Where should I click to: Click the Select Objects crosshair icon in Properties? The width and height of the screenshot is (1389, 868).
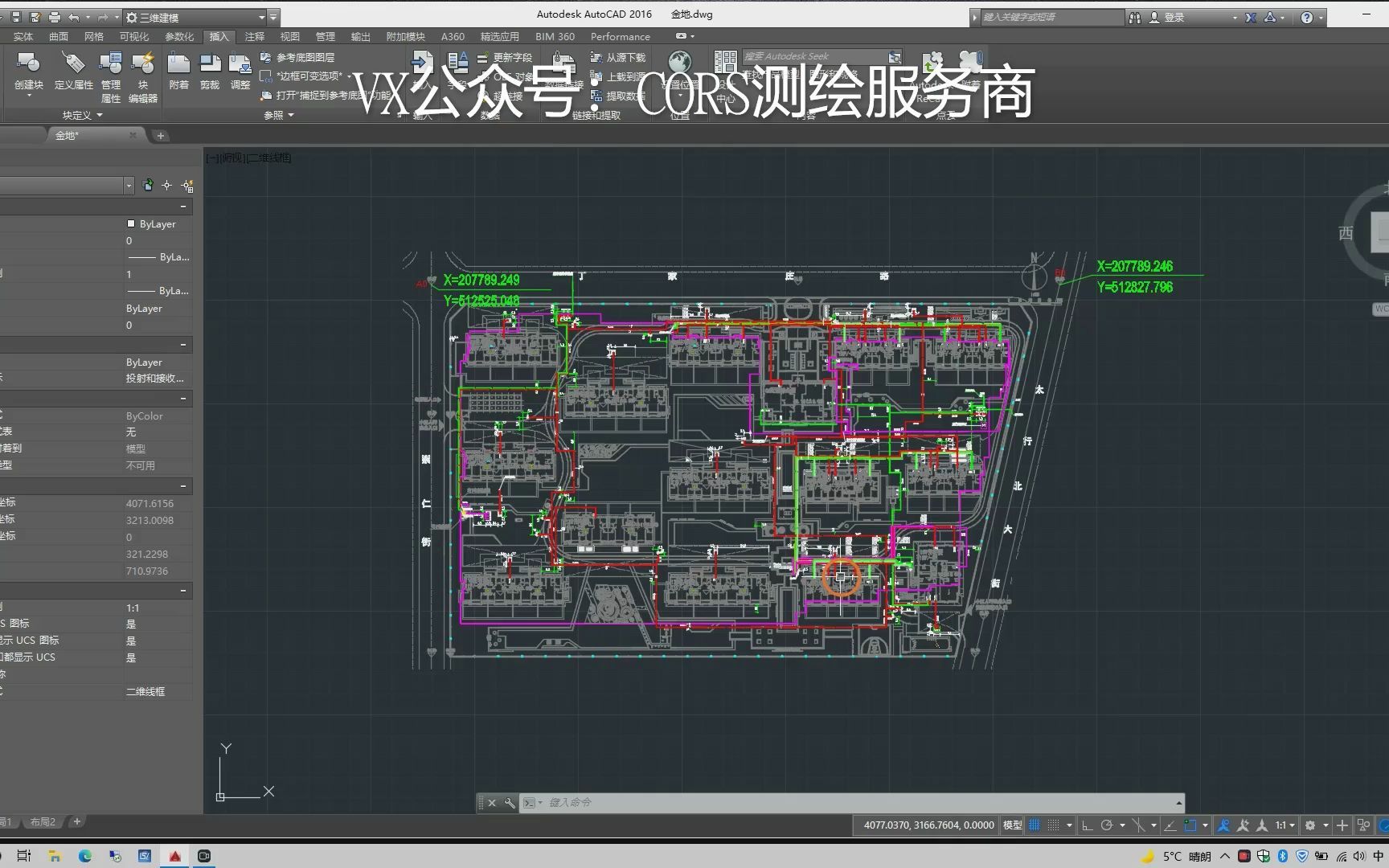coord(167,186)
